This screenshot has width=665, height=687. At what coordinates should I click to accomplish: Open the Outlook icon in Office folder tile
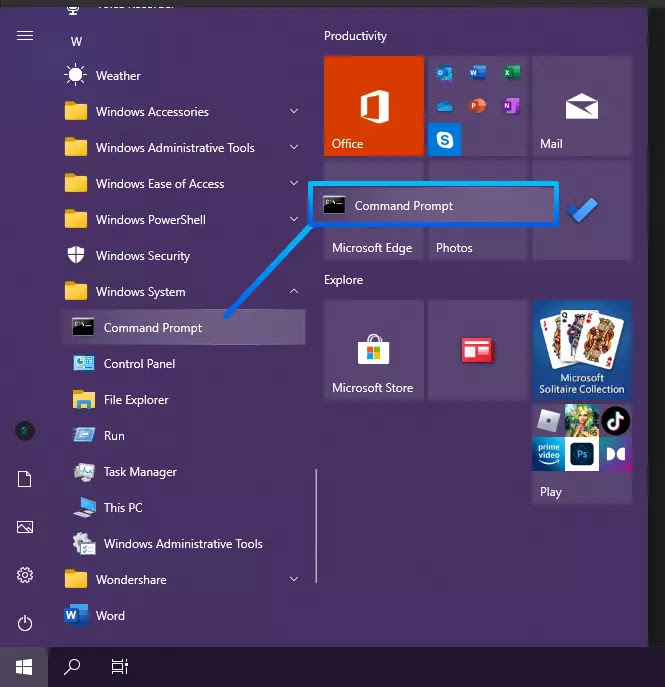point(444,73)
